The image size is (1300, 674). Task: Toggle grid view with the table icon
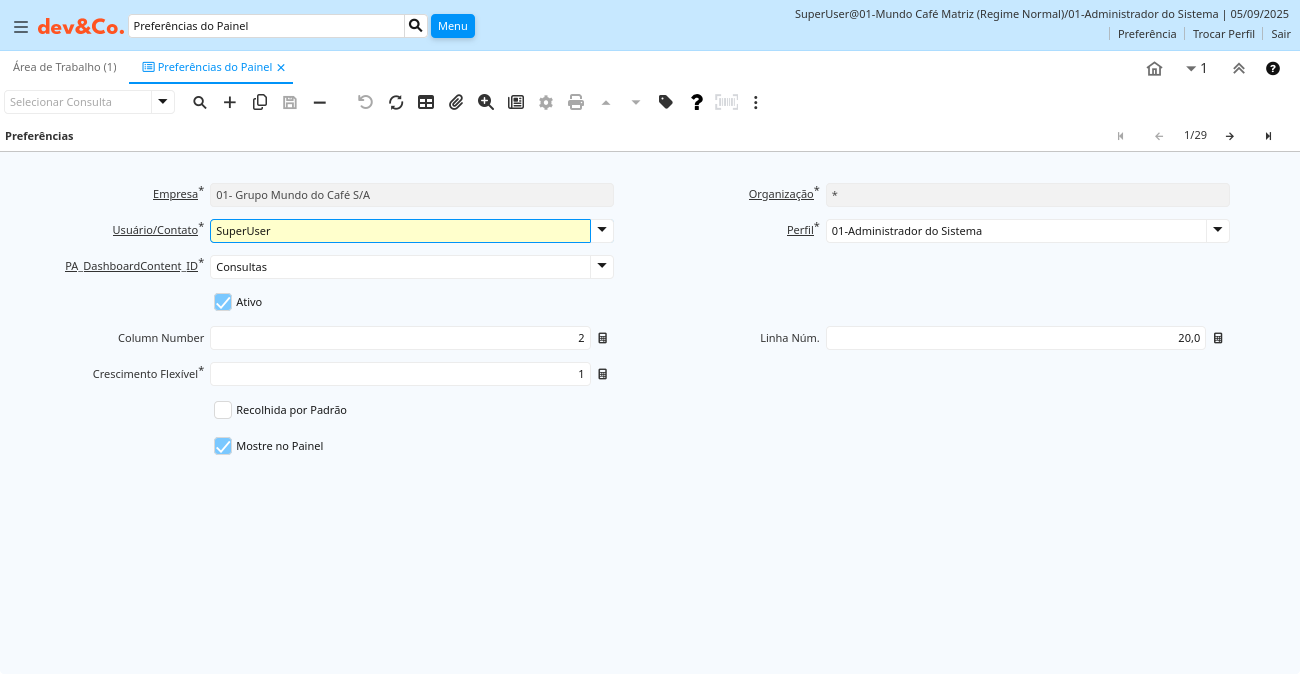(426, 102)
